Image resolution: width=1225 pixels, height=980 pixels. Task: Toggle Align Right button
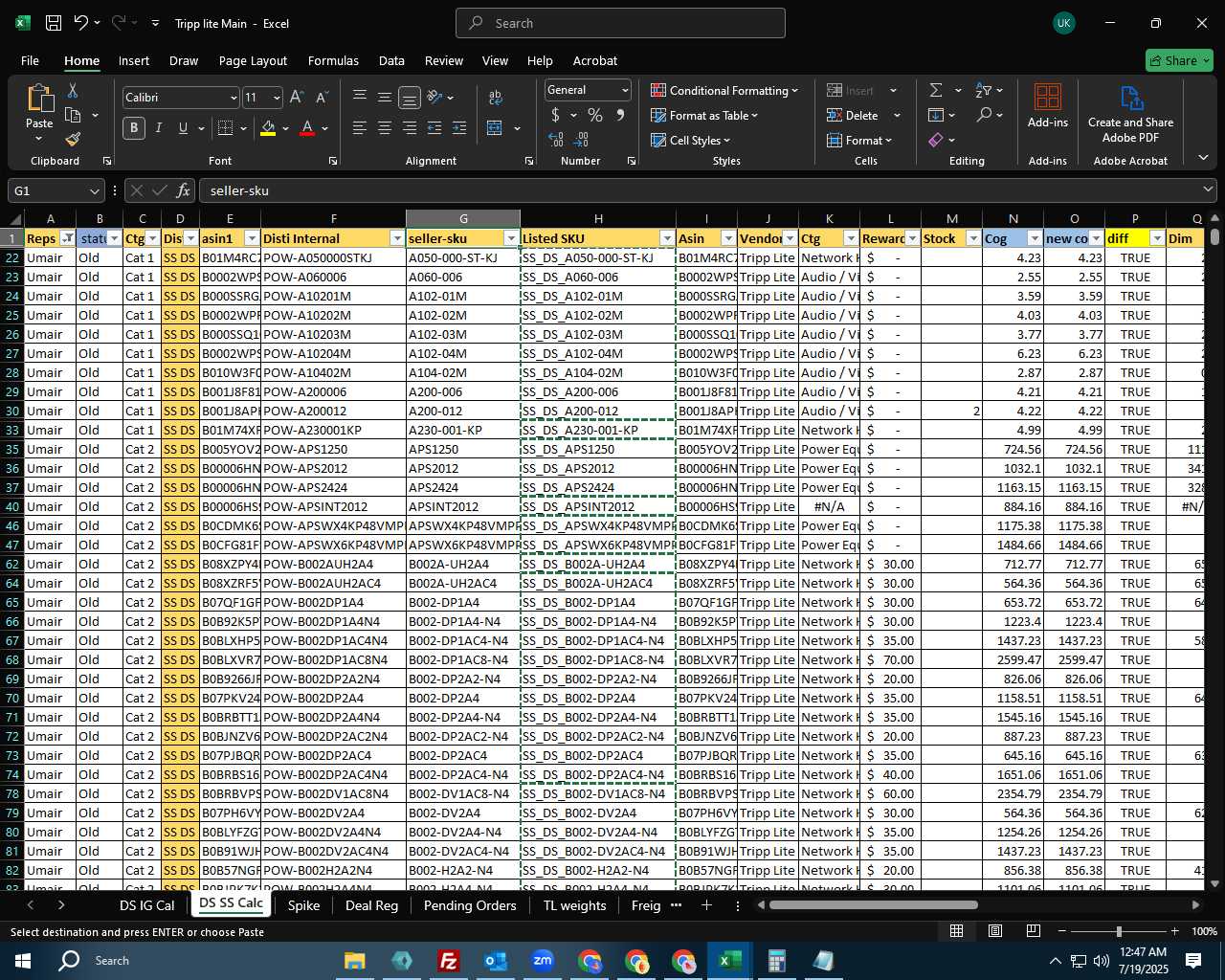coord(410,128)
